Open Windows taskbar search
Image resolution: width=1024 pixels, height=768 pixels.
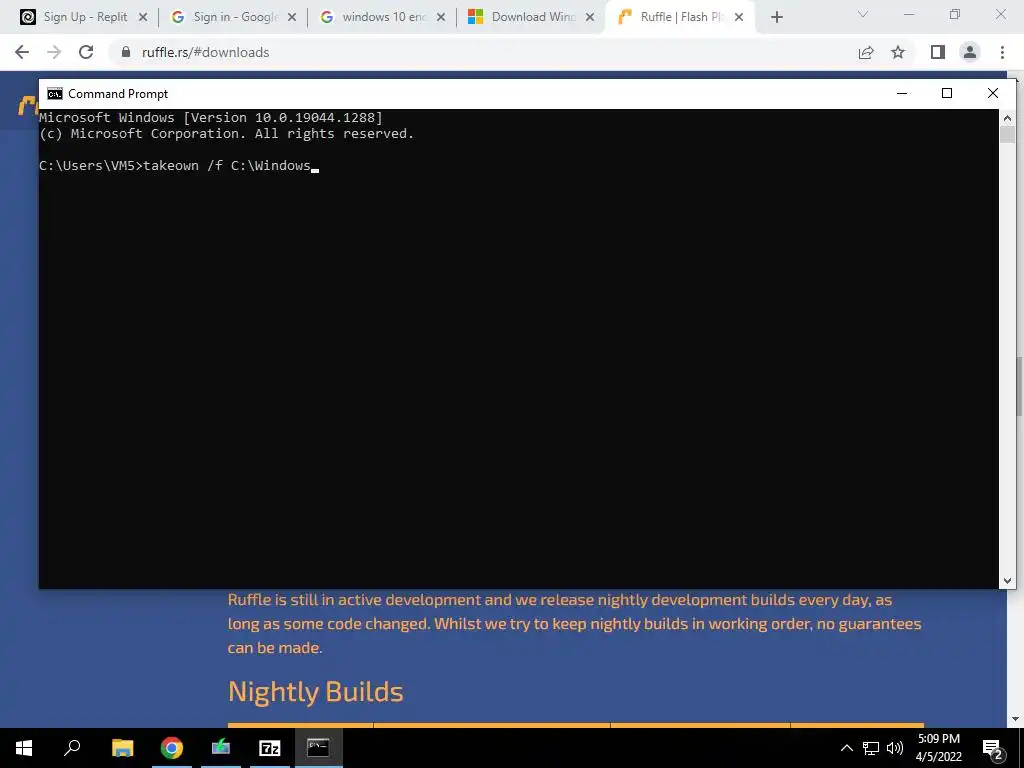pos(72,748)
